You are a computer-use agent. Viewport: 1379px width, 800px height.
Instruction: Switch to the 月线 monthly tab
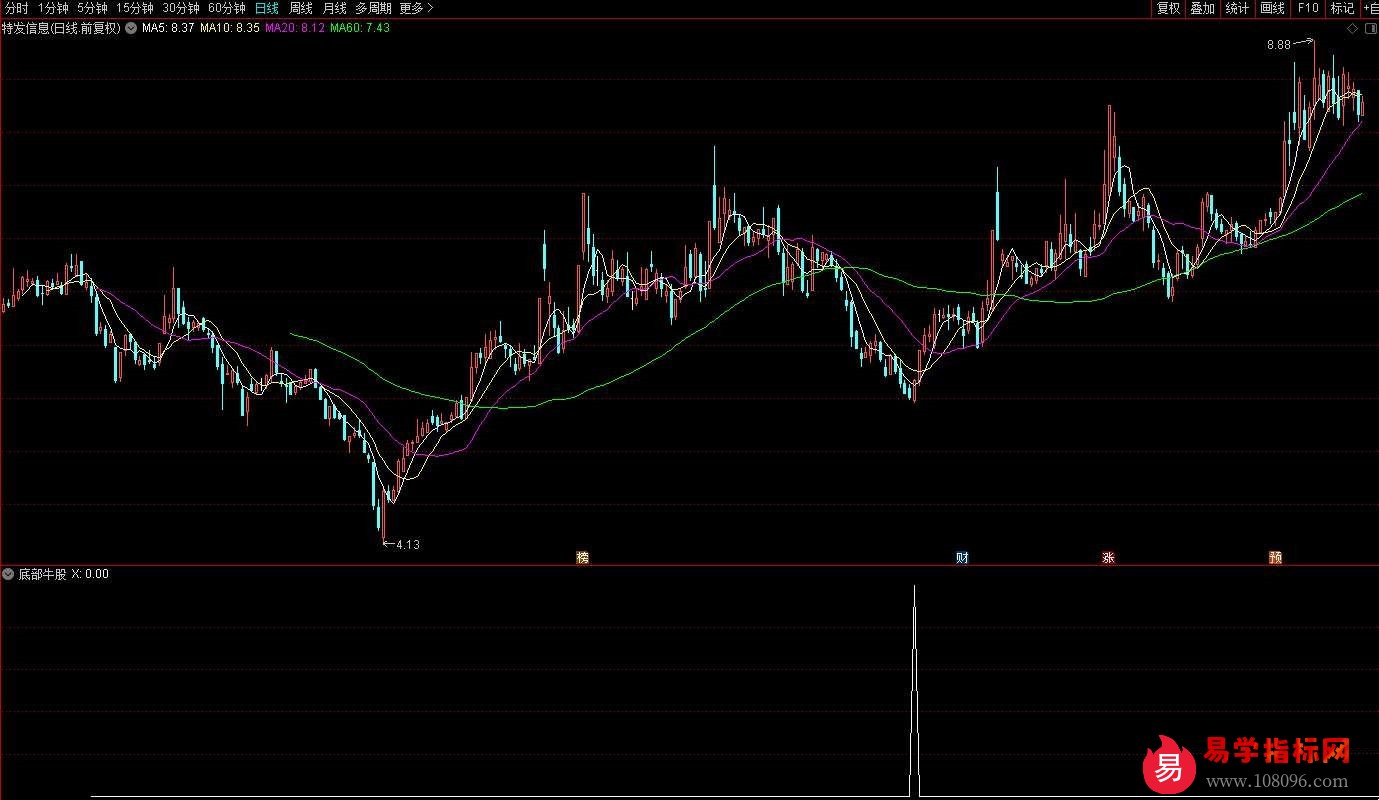pyautogui.click(x=333, y=8)
